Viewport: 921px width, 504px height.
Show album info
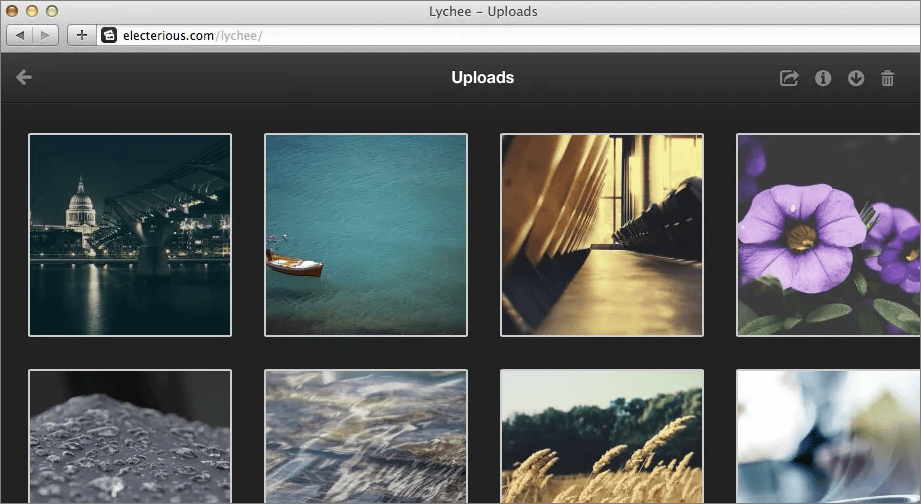(823, 78)
